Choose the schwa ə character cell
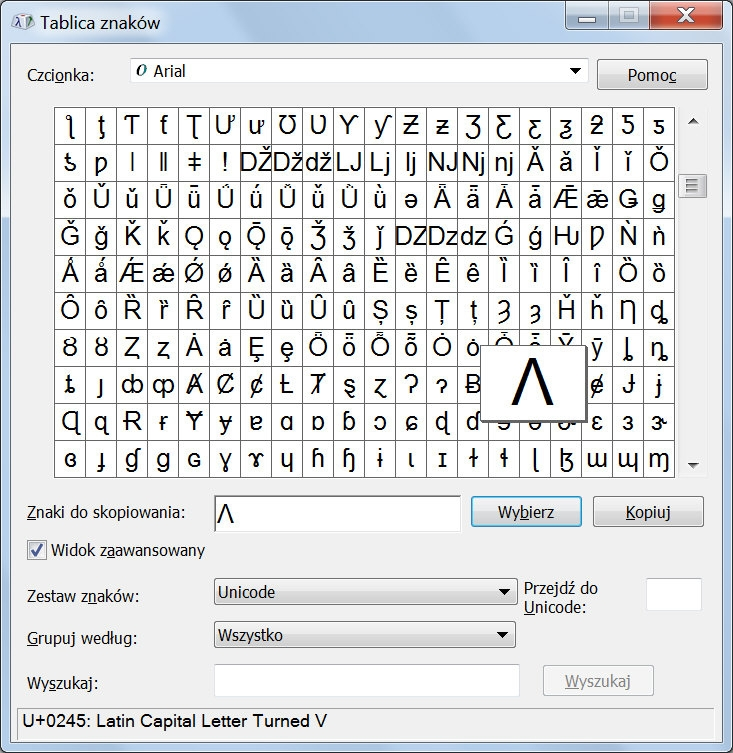Viewport: 733px width, 753px height. tap(411, 199)
